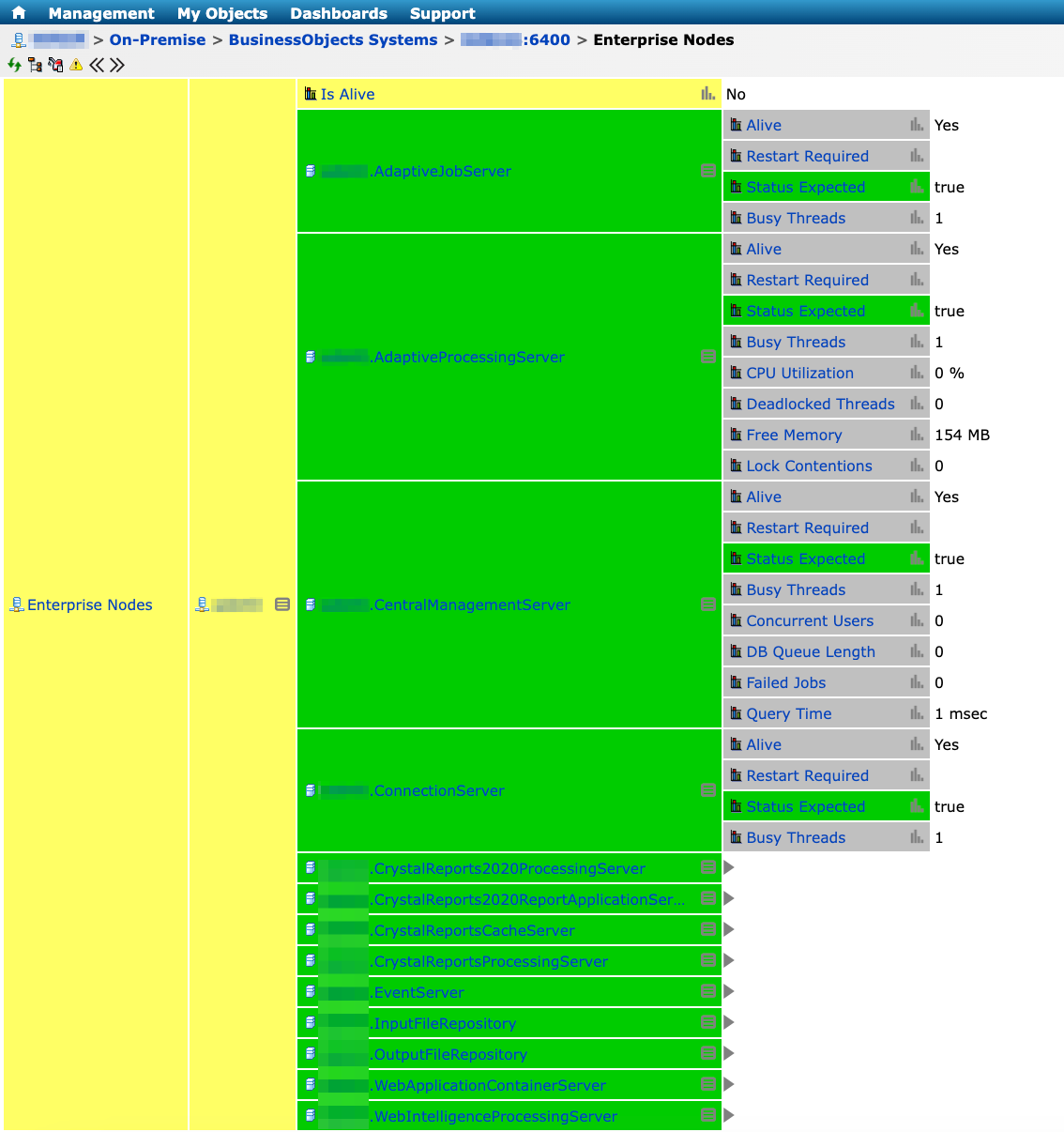The width and height of the screenshot is (1064, 1132).
Task: Collapse all with the double left chevron
Action: (97, 65)
